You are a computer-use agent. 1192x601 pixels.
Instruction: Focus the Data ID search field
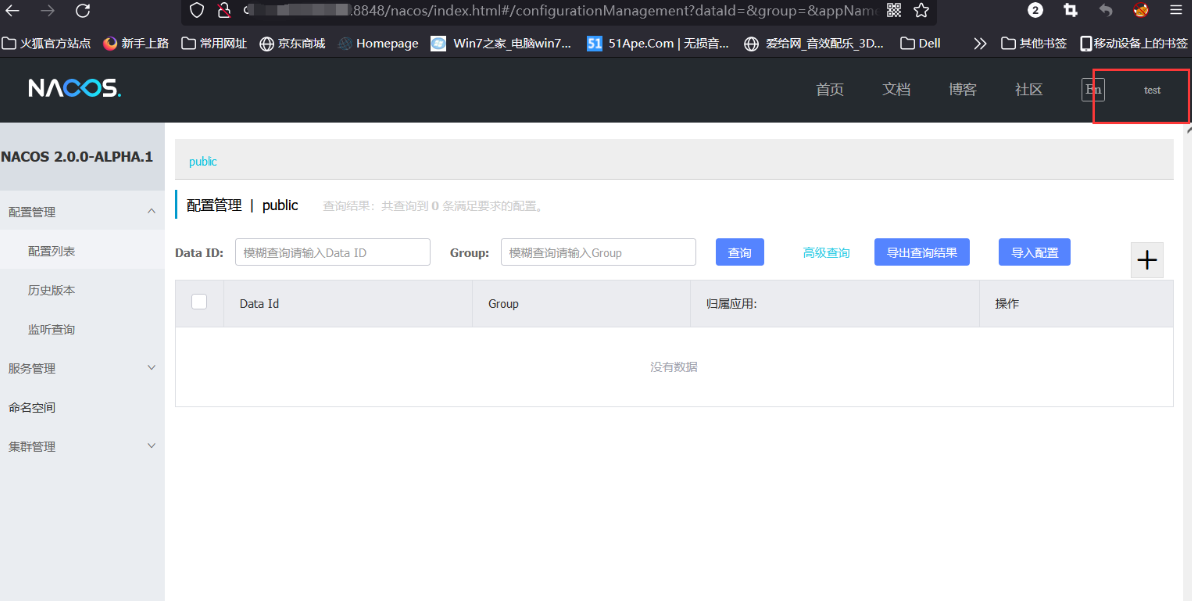tap(333, 252)
